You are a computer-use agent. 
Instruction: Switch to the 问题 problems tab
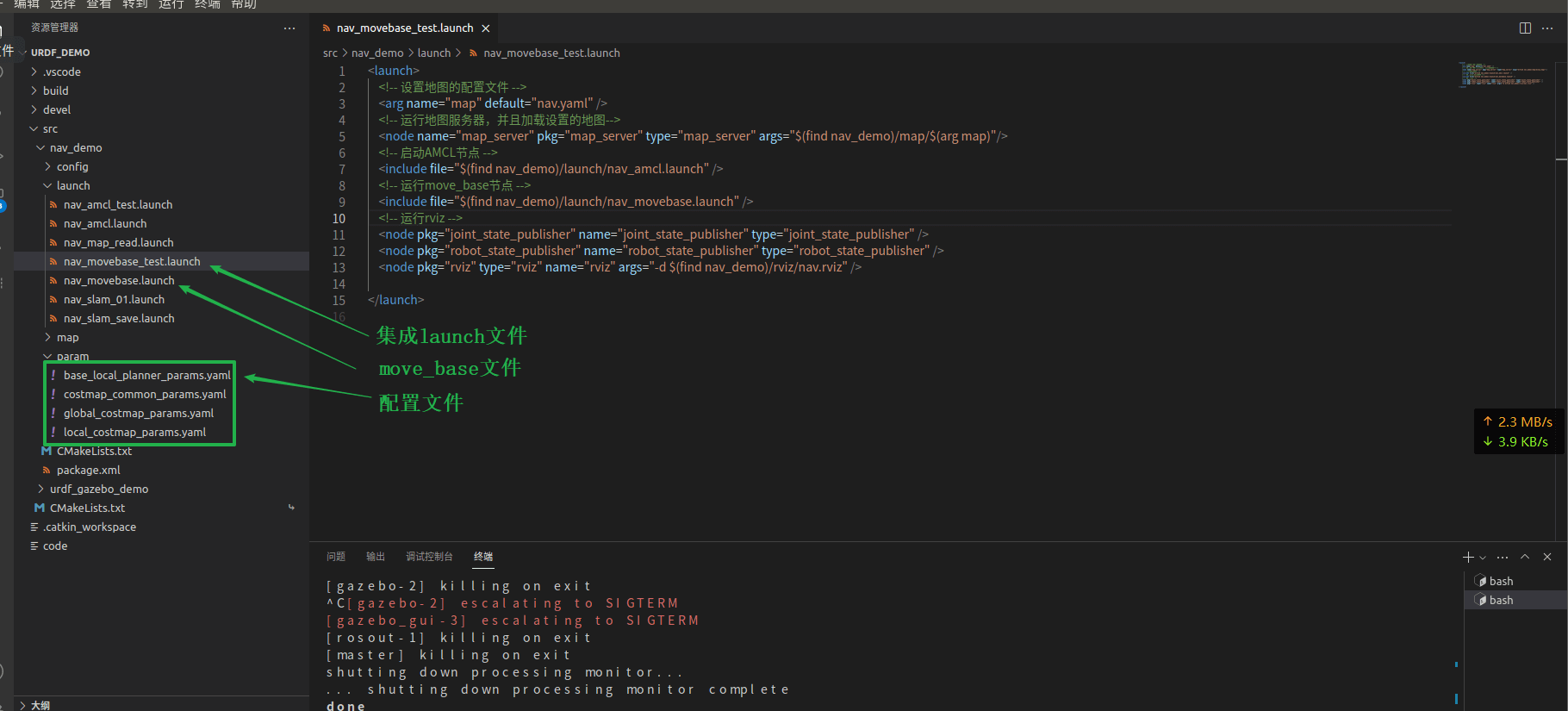coord(336,557)
